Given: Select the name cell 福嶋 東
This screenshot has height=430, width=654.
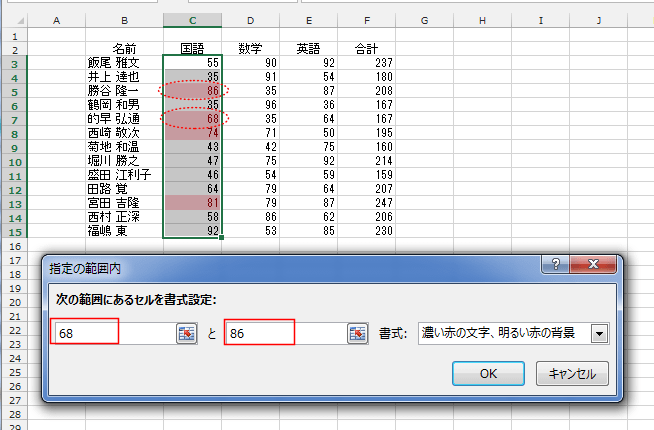Looking at the screenshot, I should [124, 231].
